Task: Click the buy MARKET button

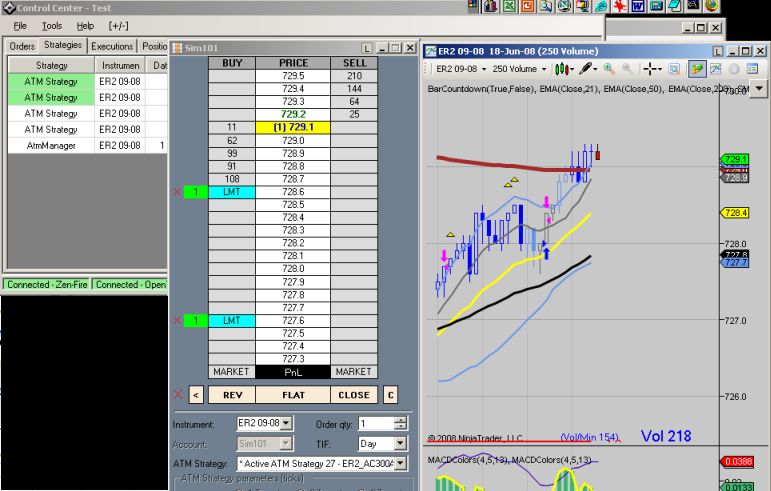Action: (x=231, y=372)
